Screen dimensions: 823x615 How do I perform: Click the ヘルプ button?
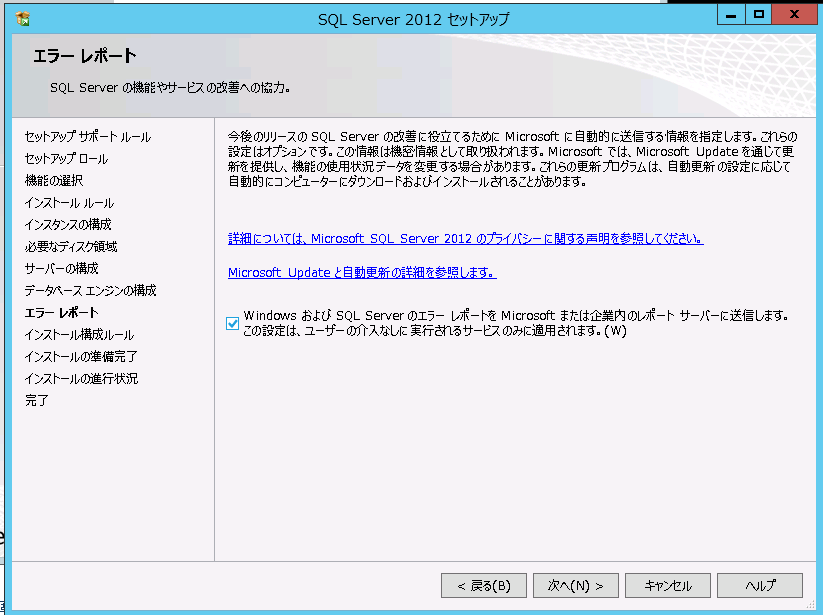coord(759,585)
